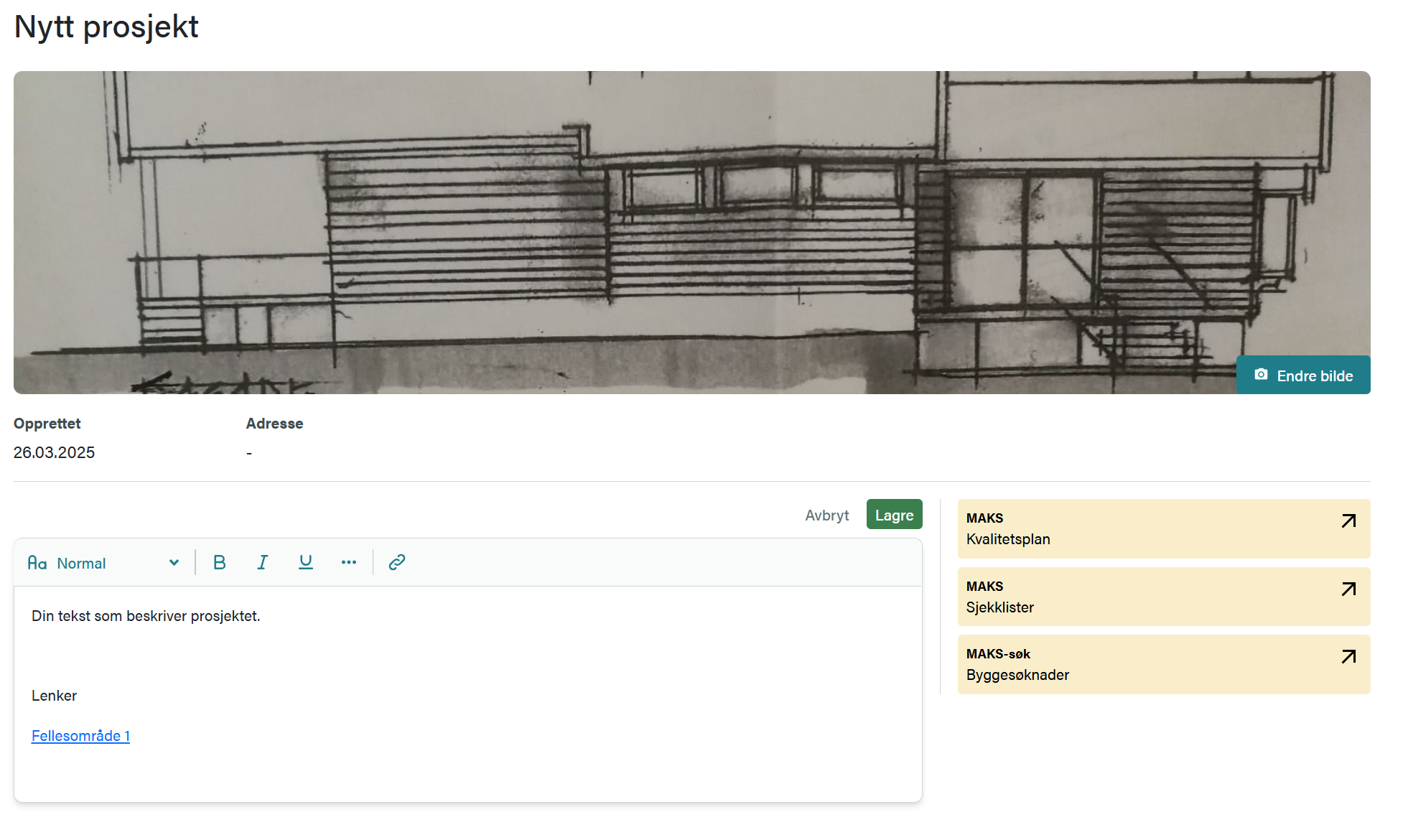Viewport: 1403px width, 840px height.
Task: Underline the selected text
Action: 306,563
